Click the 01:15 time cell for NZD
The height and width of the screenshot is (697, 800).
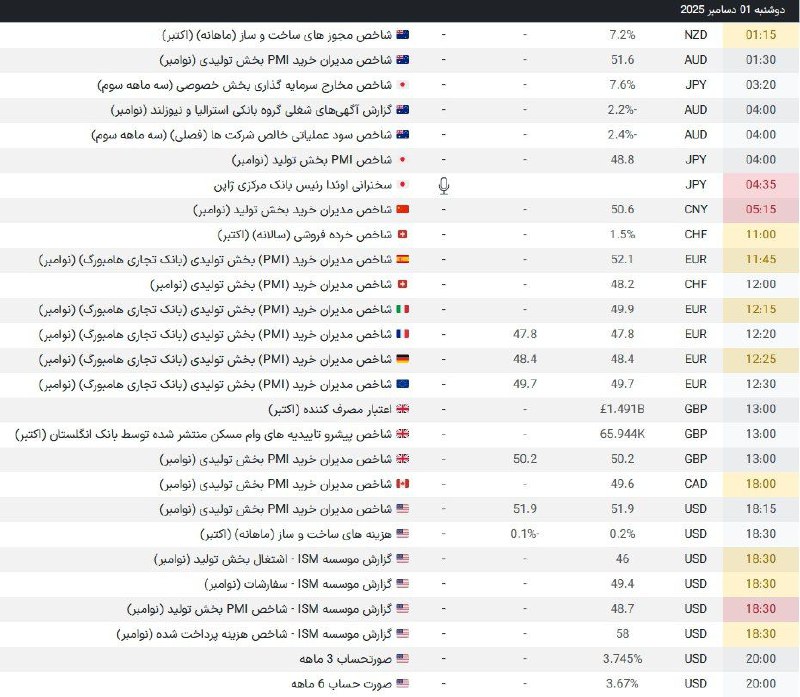click(759, 35)
